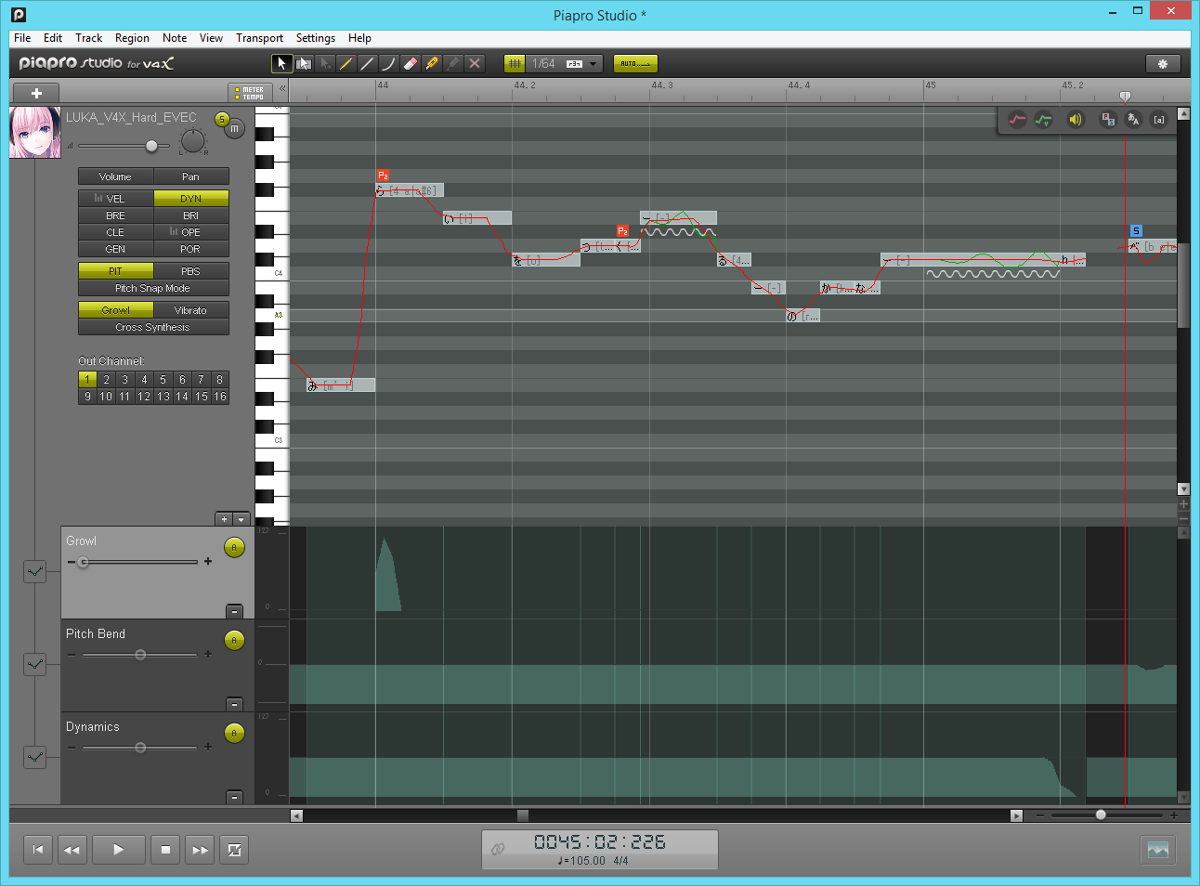
Task: Collapse the Growl lane with its minus button
Action: (234, 611)
